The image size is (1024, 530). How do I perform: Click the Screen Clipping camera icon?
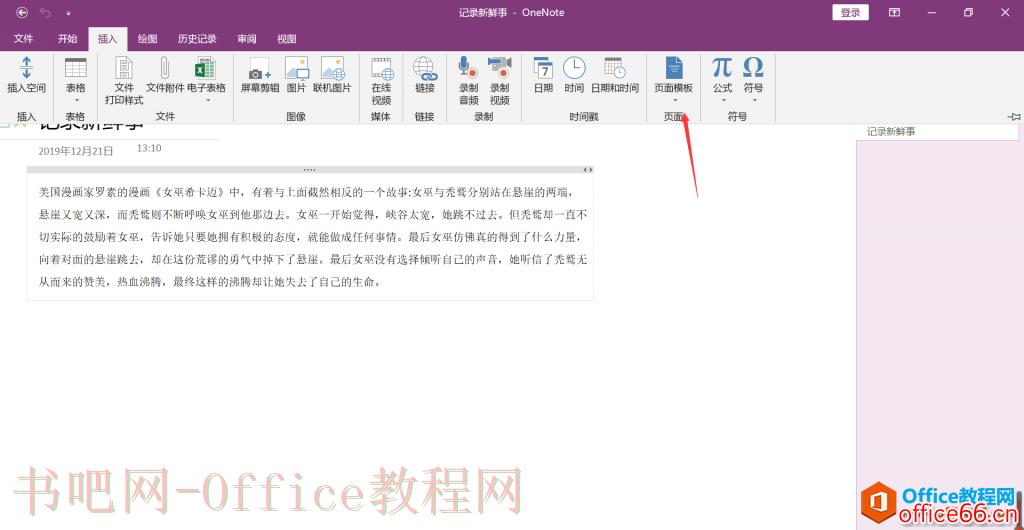pyautogui.click(x=260, y=69)
